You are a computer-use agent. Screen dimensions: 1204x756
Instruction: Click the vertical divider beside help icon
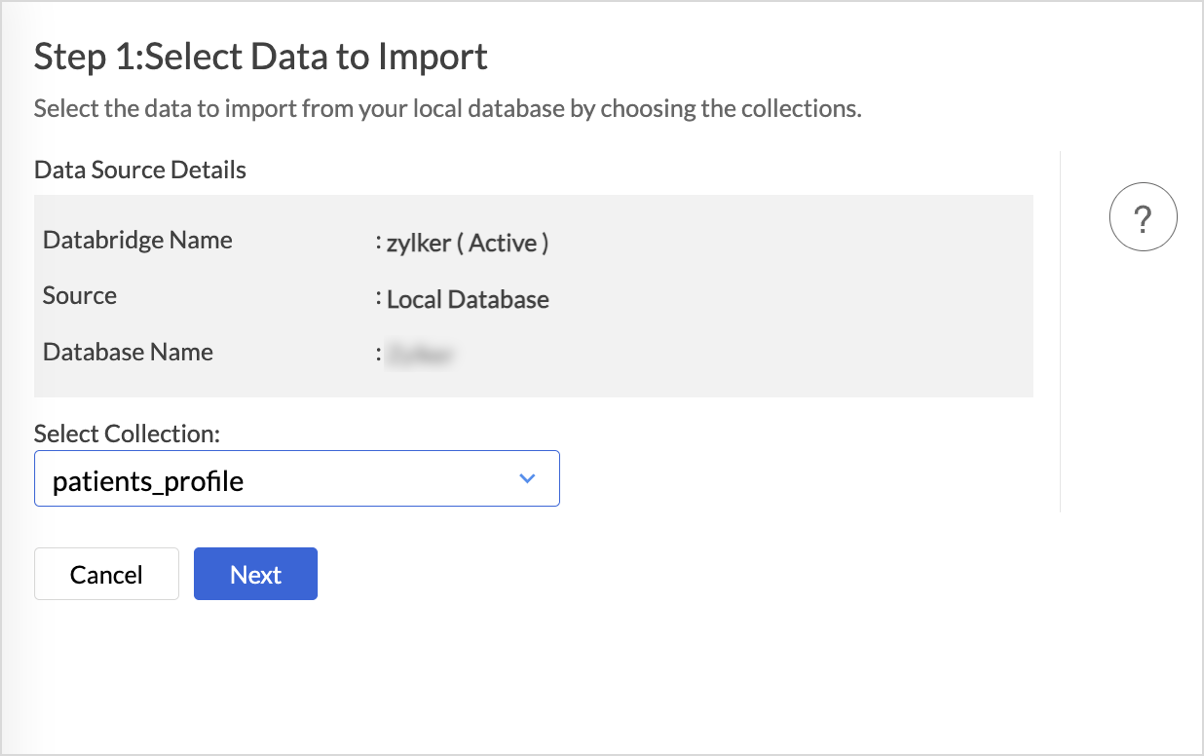1060,330
